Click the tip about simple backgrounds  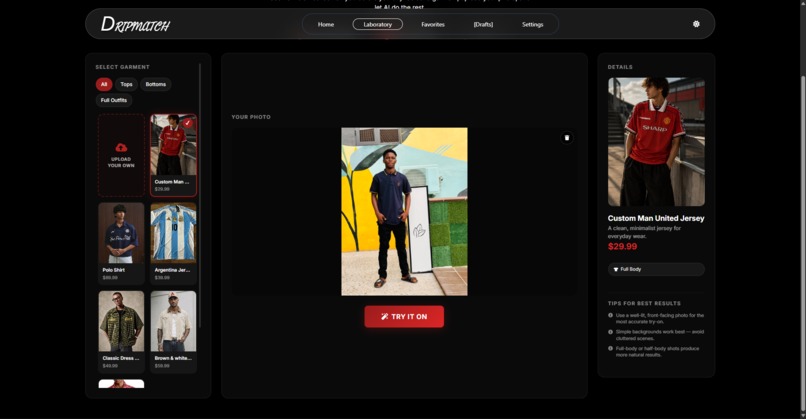pos(656,335)
